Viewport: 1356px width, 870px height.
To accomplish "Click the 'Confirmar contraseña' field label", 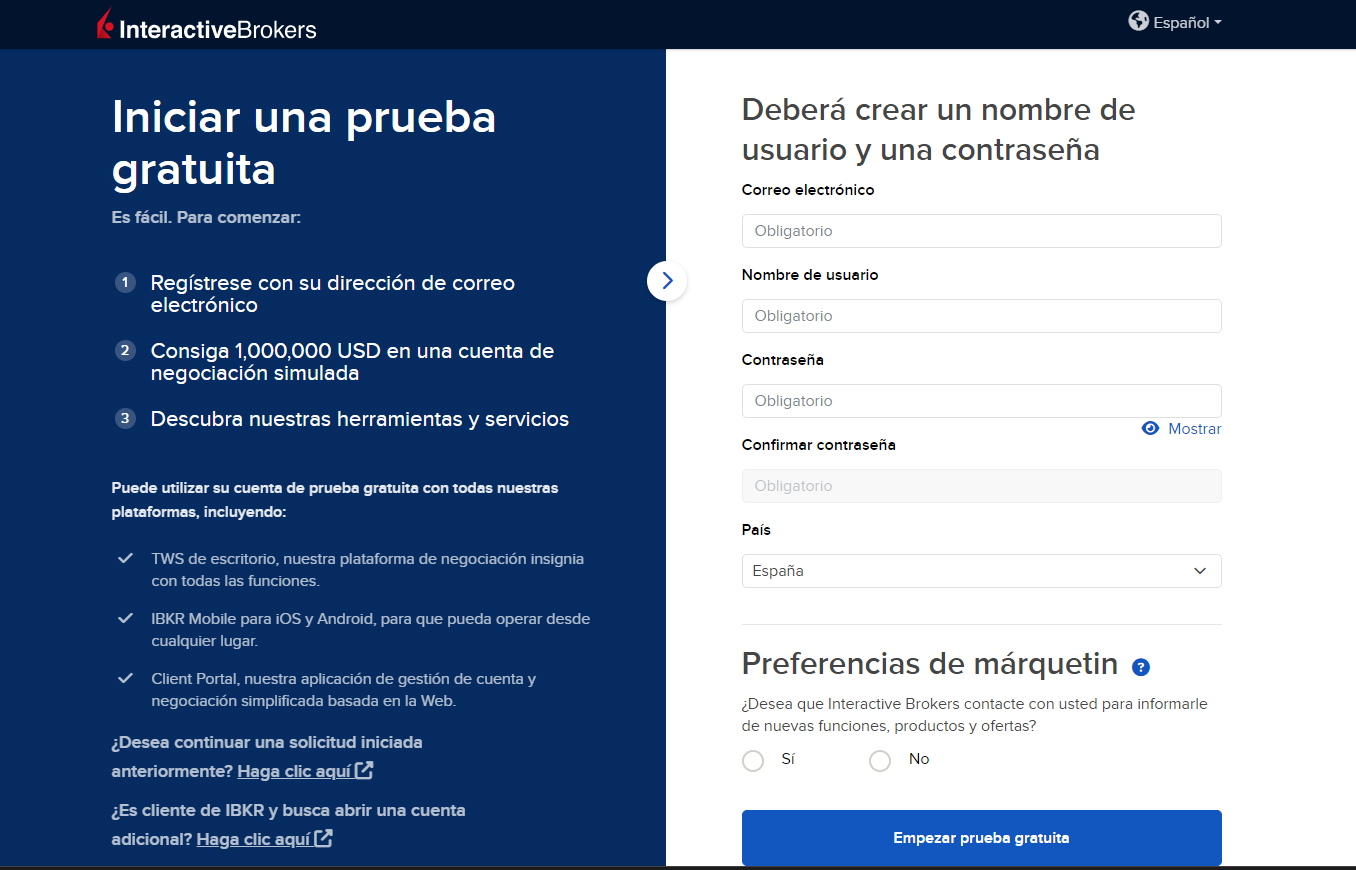I will click(819, 445).
